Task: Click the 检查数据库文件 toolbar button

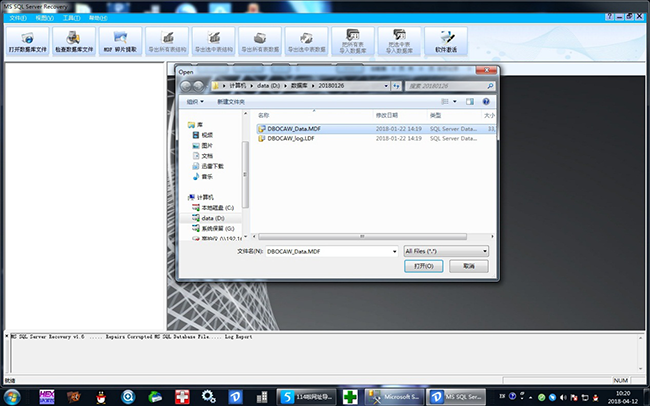Action: (x=74, y=41)
